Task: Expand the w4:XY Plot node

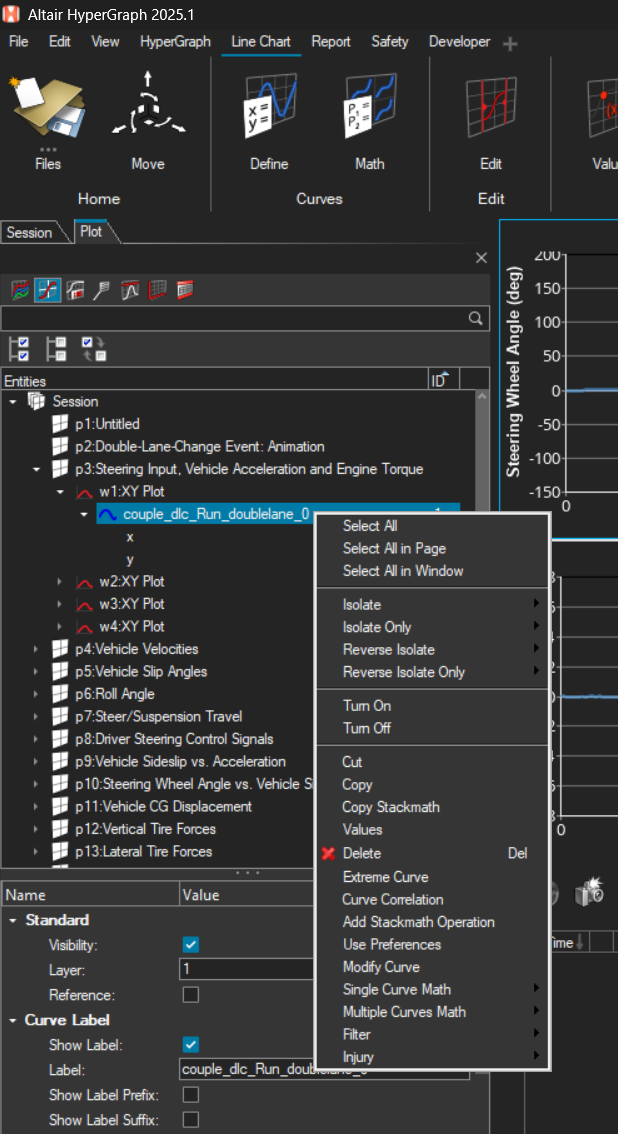Action: tap(61, 626)
